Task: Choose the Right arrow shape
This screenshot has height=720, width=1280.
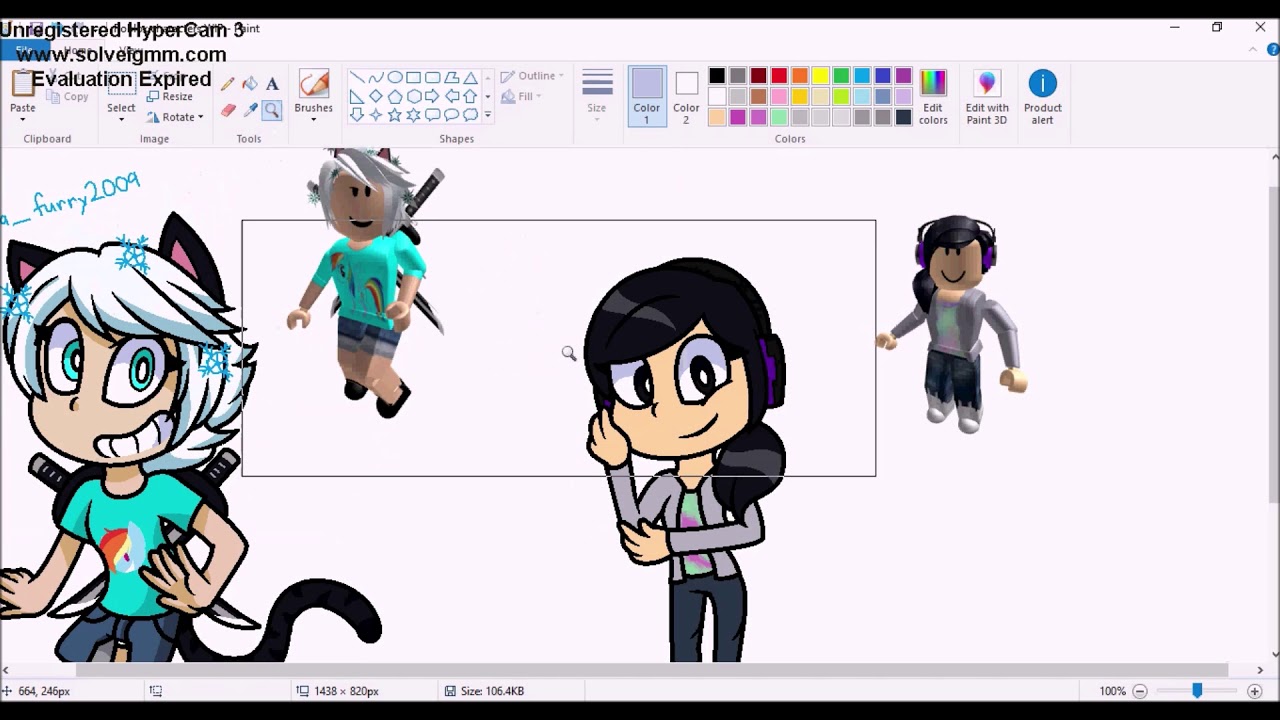Action: click(432, 96)
